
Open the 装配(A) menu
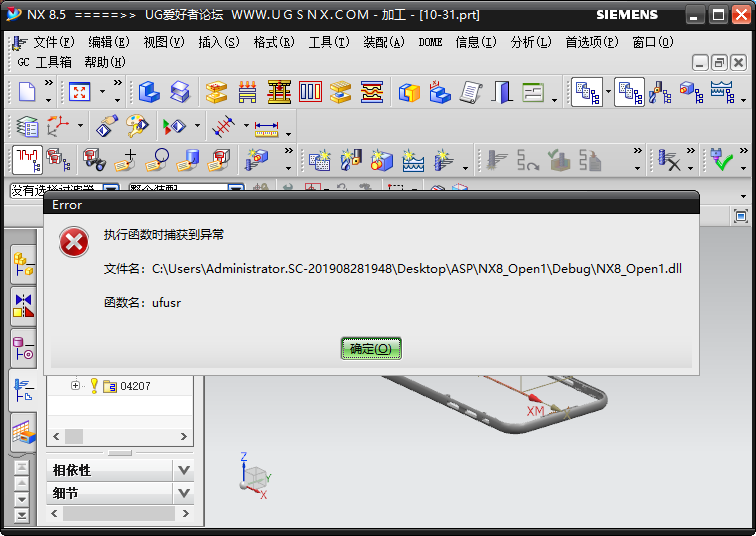[x=384, y=42]
